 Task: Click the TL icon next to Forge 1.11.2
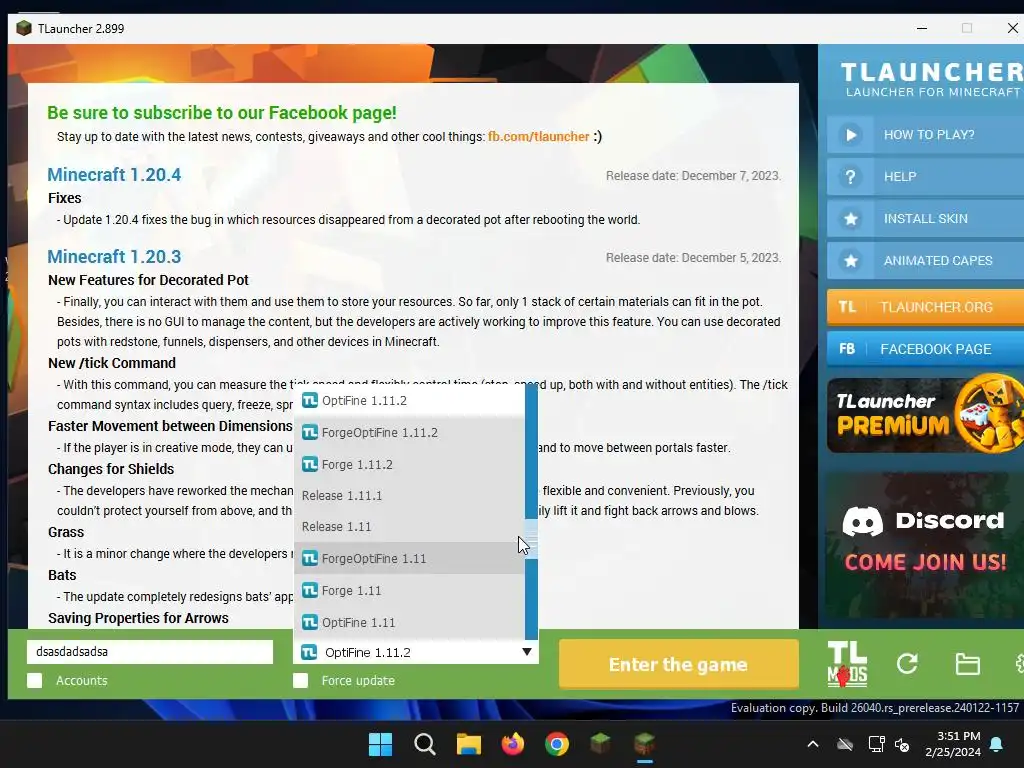click(310, 464)
